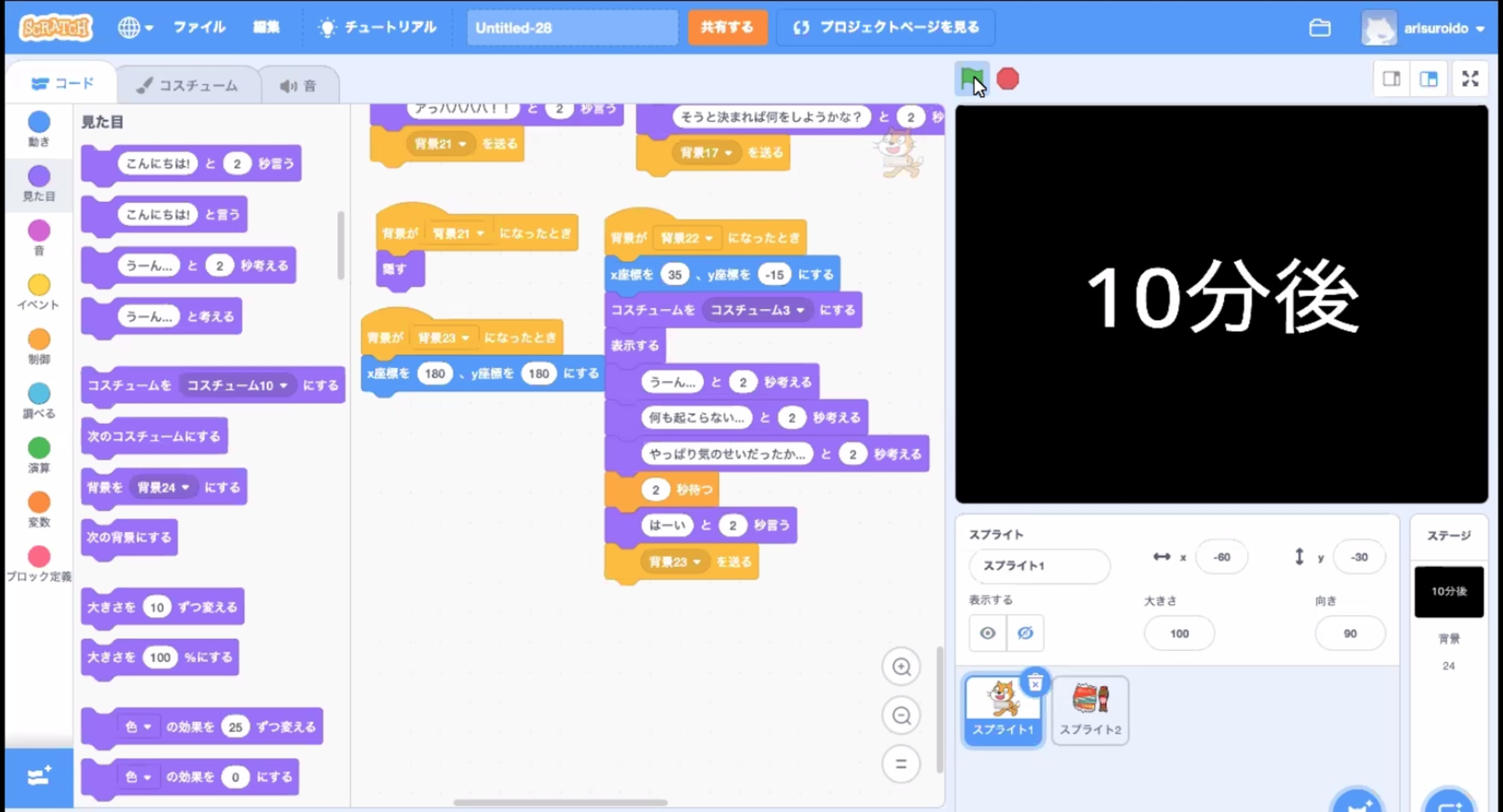Open the globe language dropdown
Screen dimensions: 1503x812
(x=135, y=28)
